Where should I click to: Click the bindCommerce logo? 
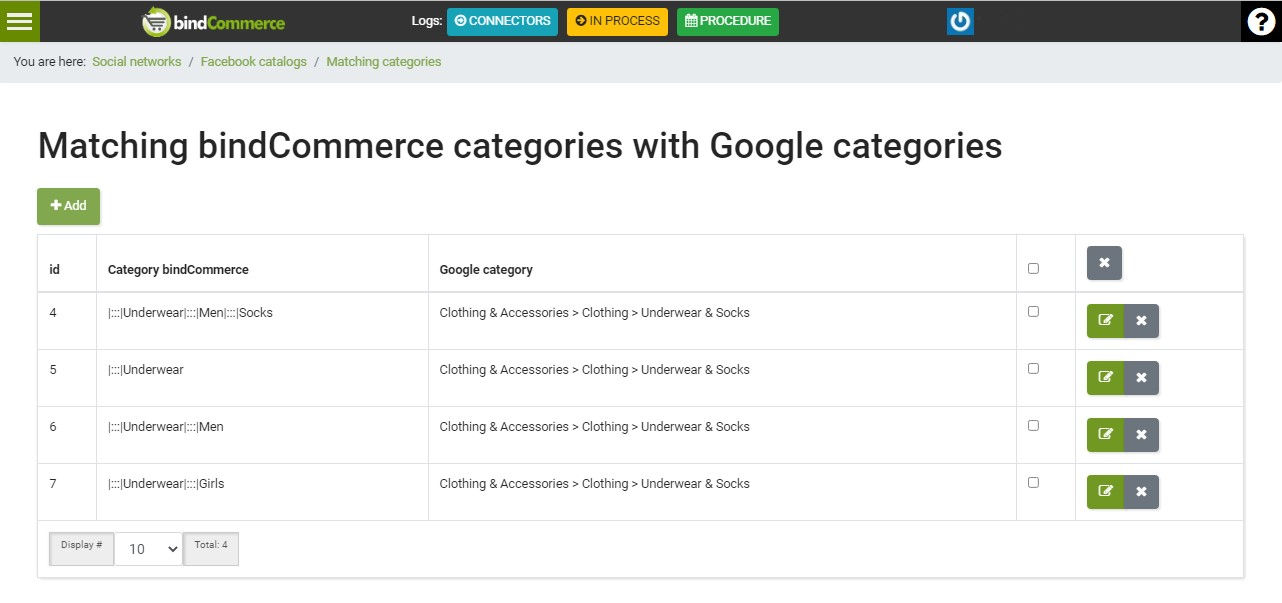tap(213, 22)
